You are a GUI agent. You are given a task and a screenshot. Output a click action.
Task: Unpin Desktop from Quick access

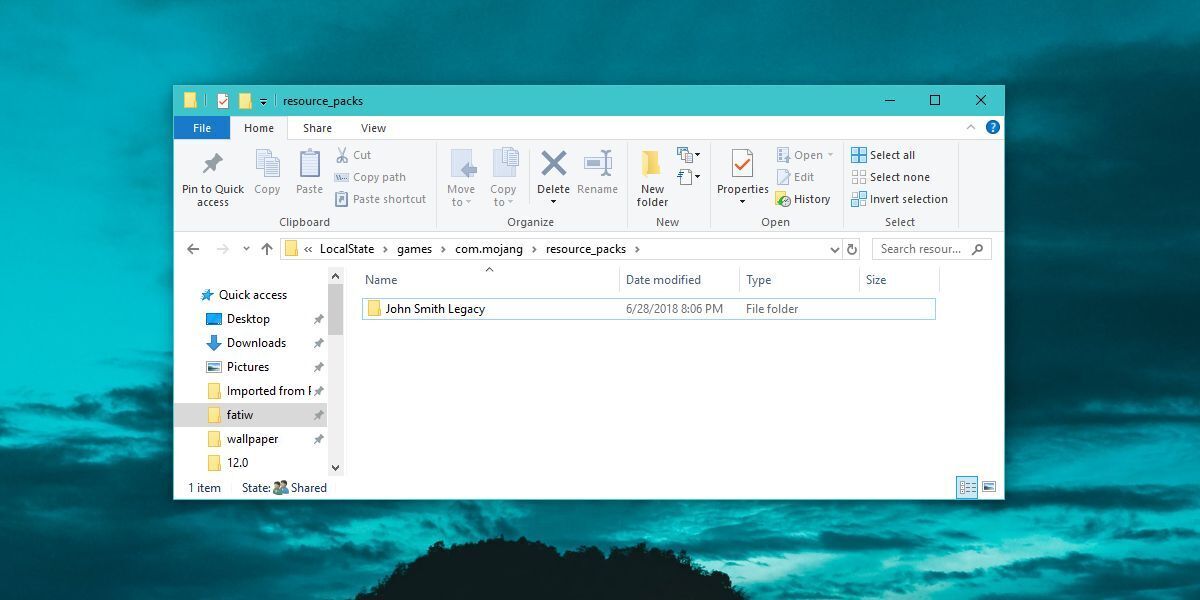[x=317, y=318]
